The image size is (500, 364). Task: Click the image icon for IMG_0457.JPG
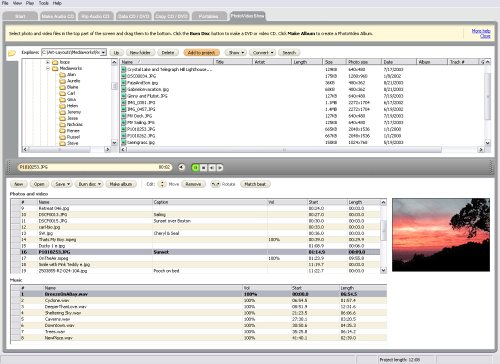(124, 109)
